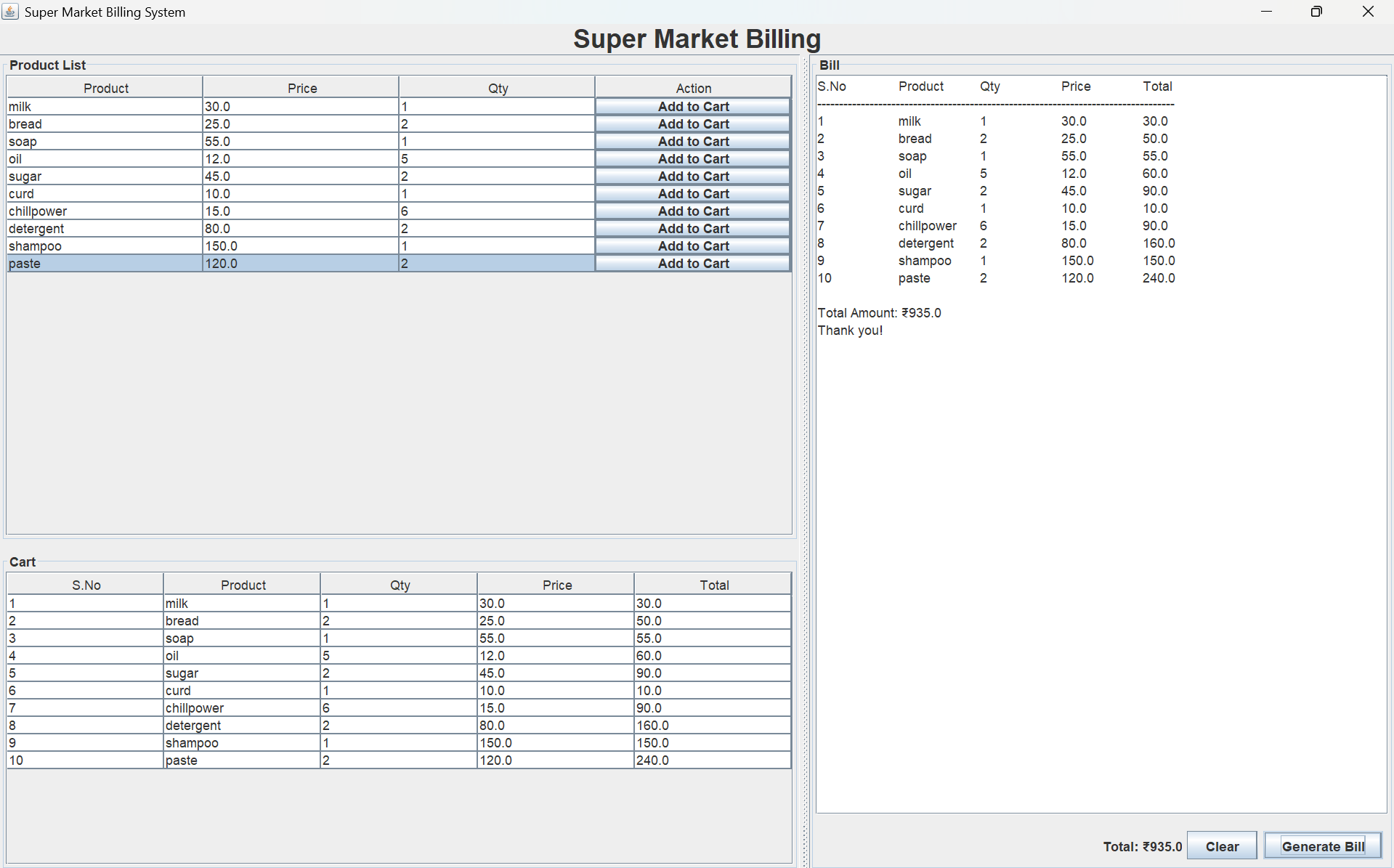Screen dimensions: 1394x868
Task: Click the Generate Bill button
Action: click(x=1322, y=846)
